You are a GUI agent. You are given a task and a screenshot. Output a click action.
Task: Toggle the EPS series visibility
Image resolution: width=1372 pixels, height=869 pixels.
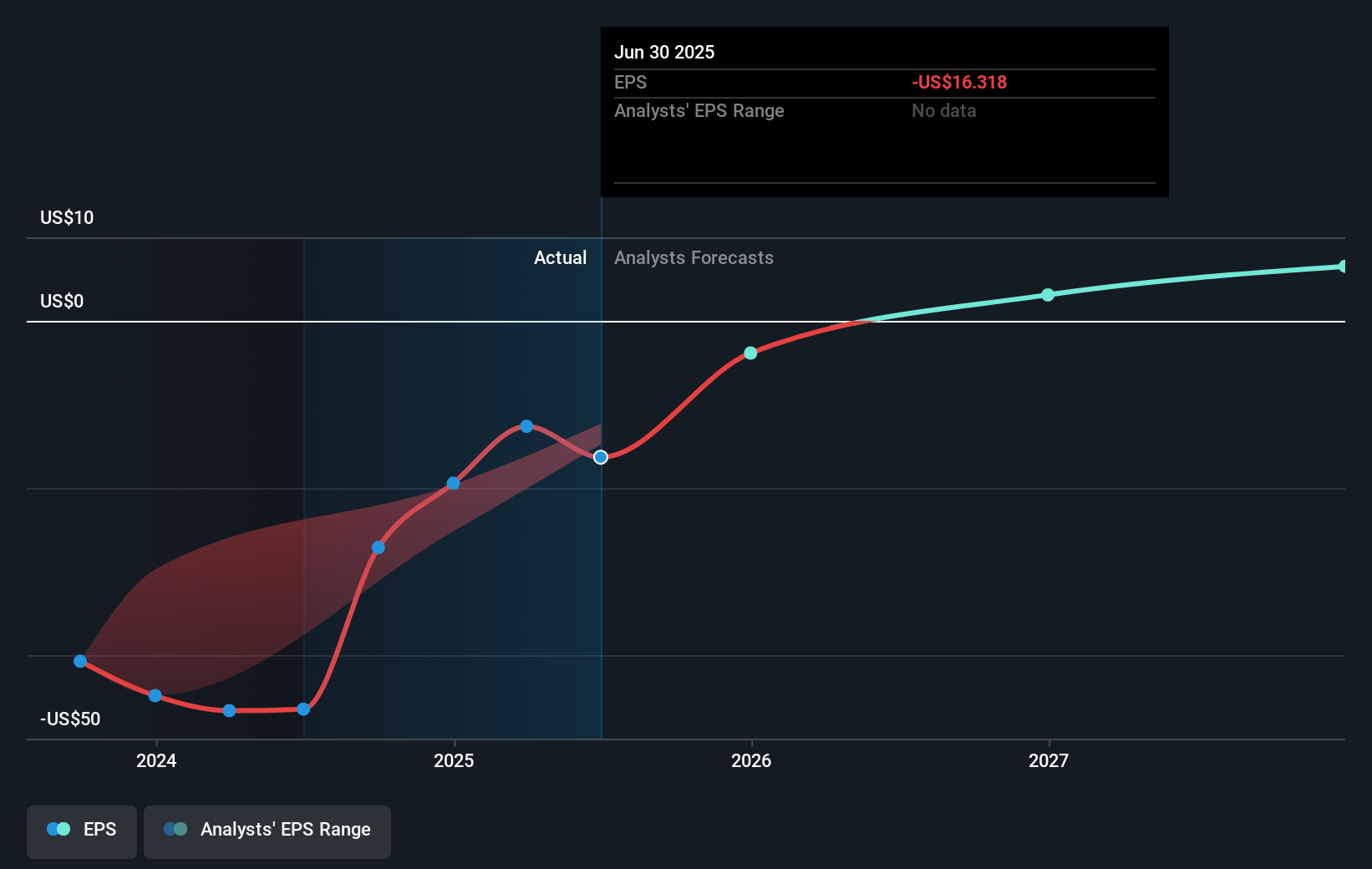[x=81, y=831]
